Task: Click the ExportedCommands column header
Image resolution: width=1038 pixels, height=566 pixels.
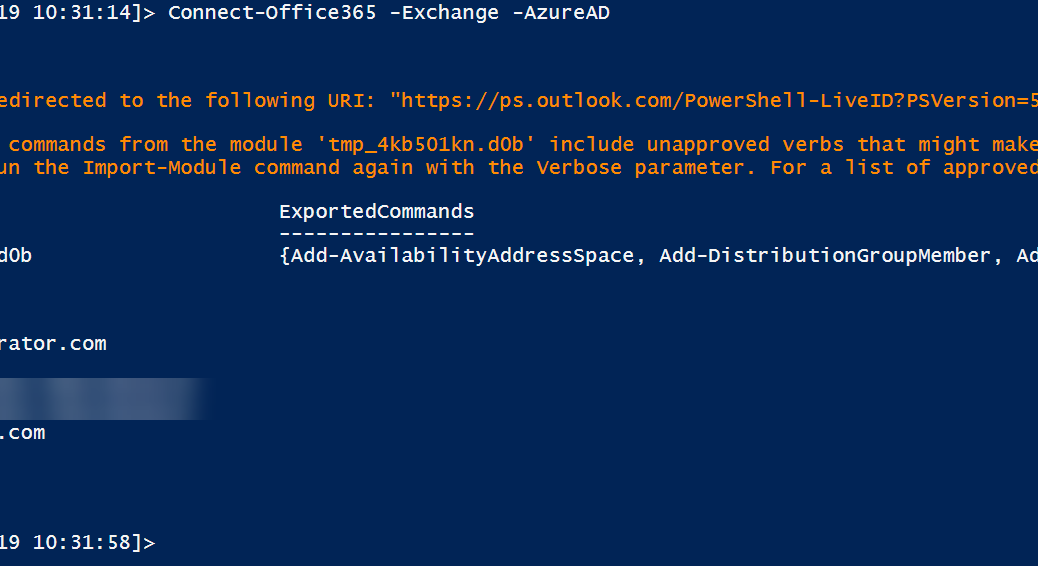Action: pos(377,211)
